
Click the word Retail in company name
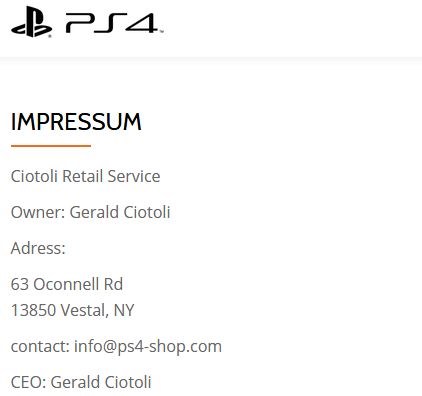tap(82, 176)
